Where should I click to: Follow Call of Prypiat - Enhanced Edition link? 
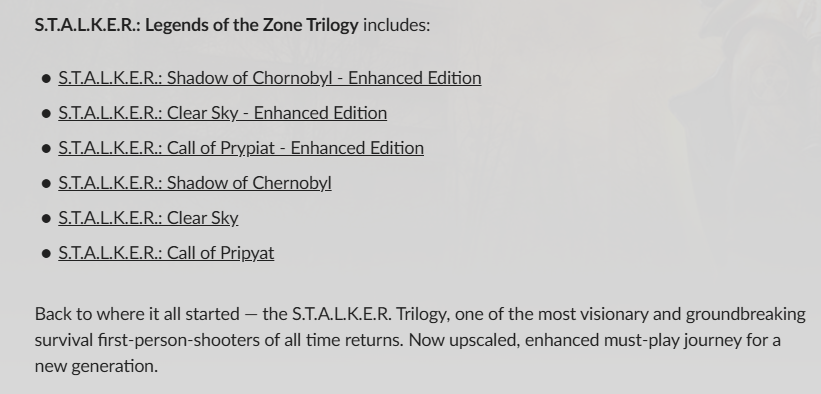[241, 148]
